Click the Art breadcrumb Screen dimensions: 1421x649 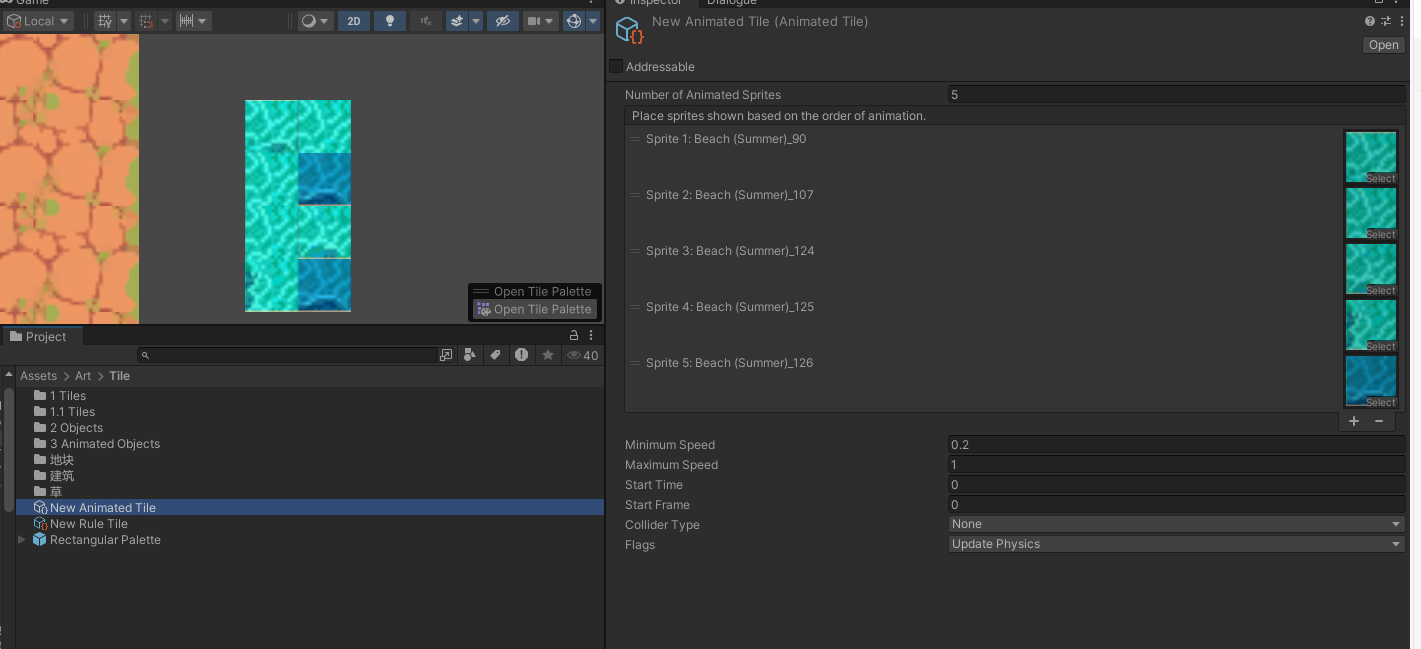pyautogui.click(x=83, y=376)
